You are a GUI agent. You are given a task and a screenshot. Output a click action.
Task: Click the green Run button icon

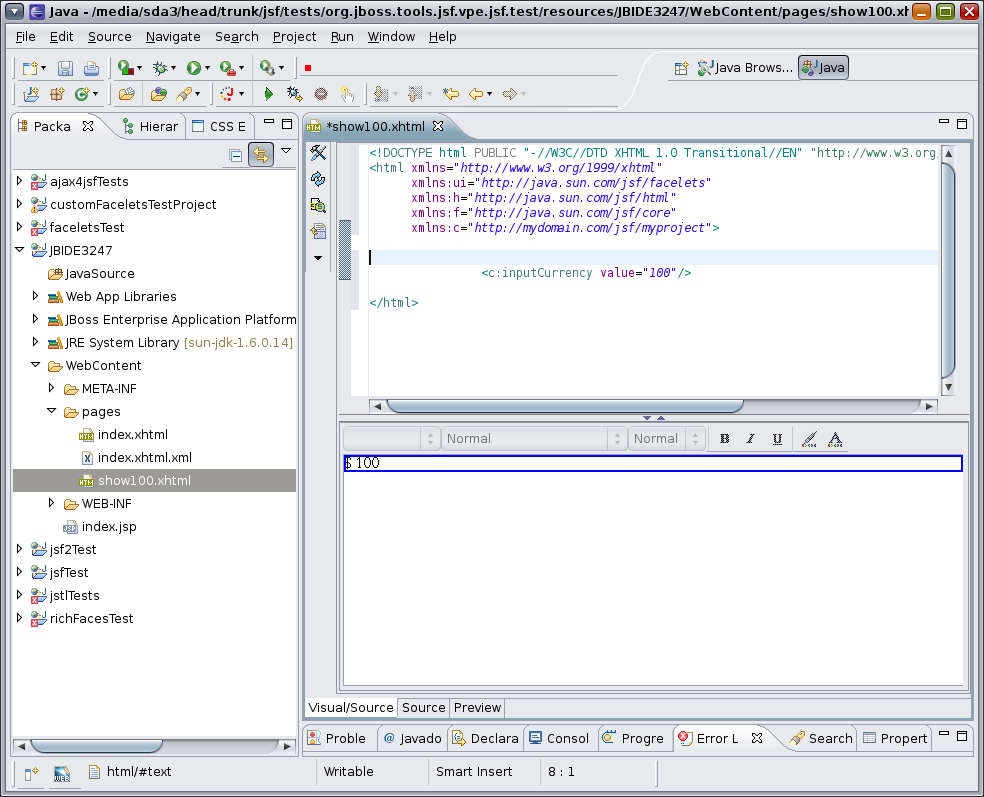click(194, 68)
